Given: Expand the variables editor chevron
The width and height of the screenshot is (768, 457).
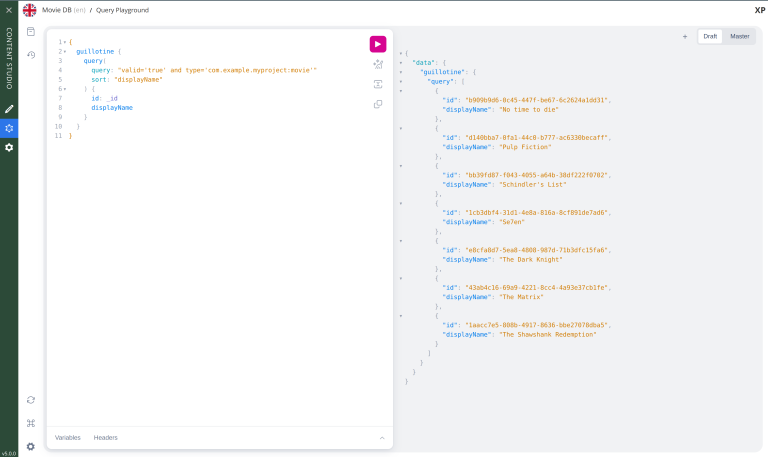Looking at the screenshot, I should click(382, 438).
